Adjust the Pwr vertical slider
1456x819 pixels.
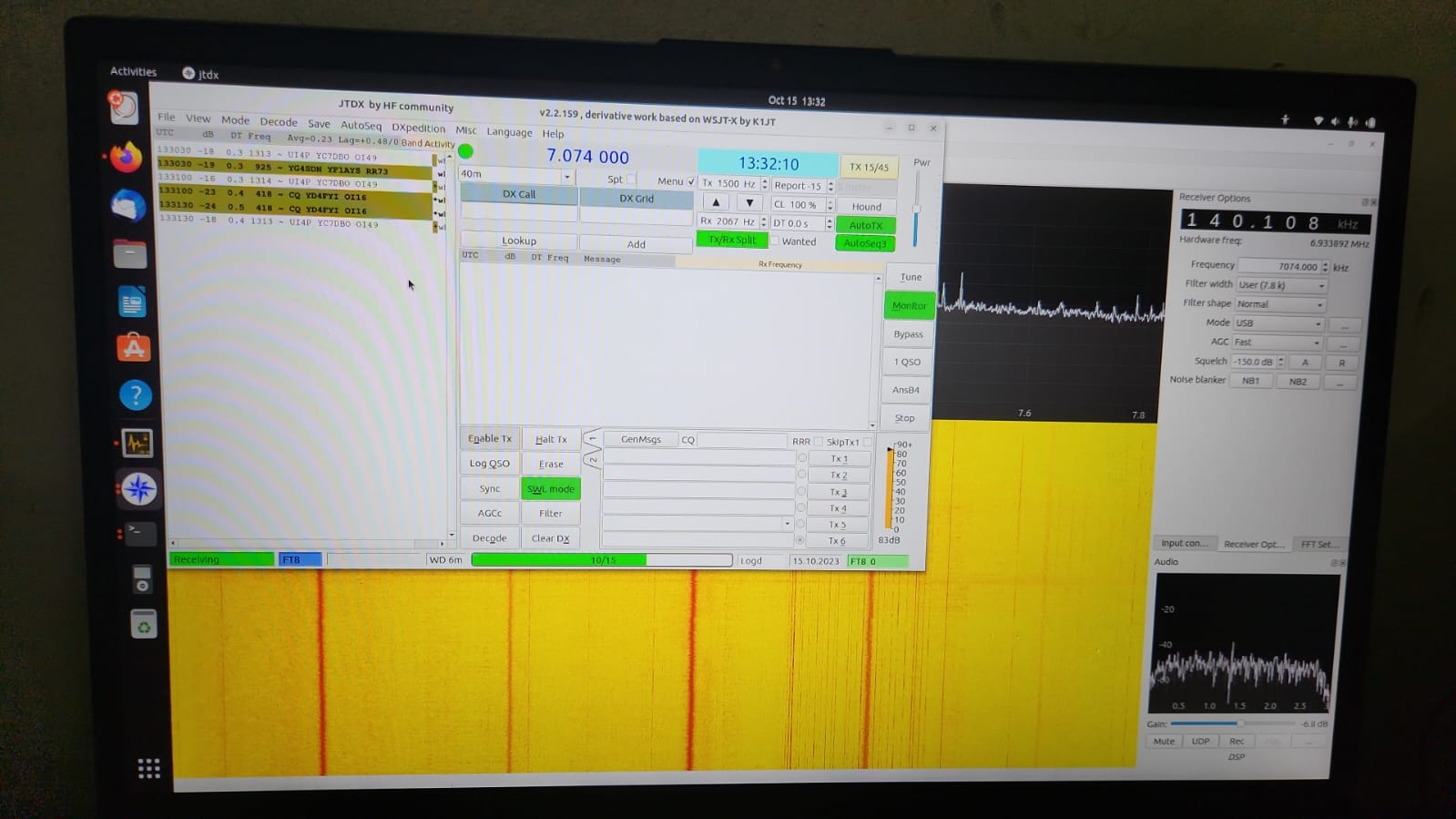(916, 209)
